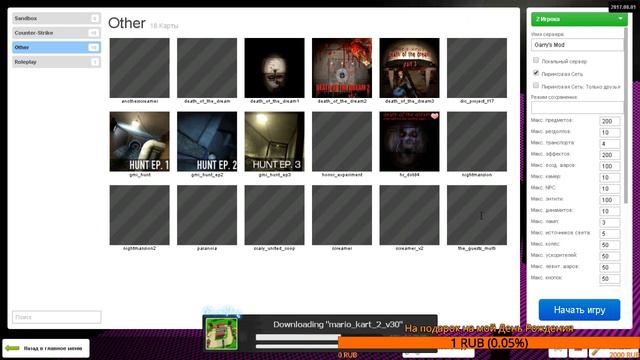This screenshot has width=640, height=360.
Task: Open the Roleplay map category
Action: tap(56, 62)
